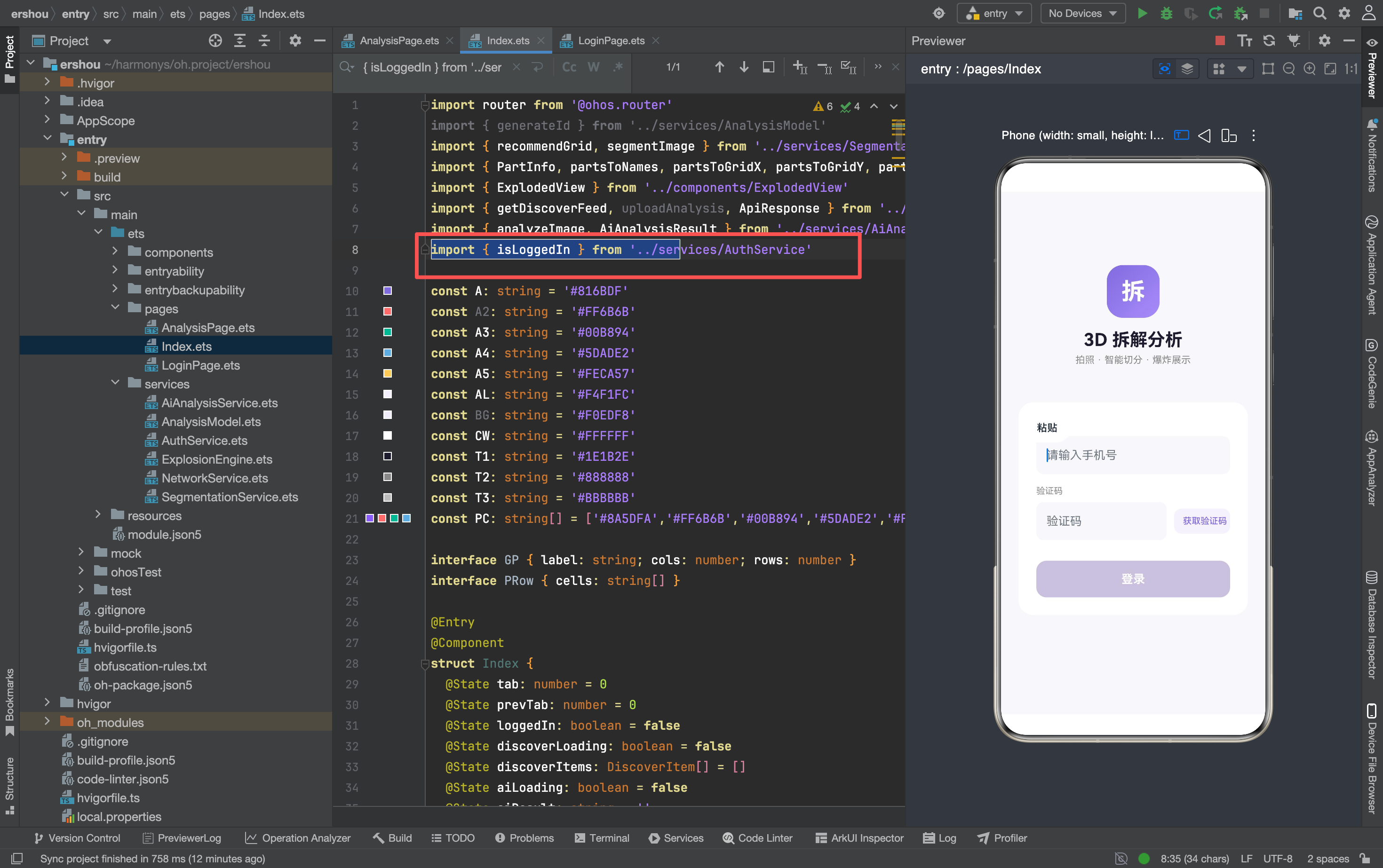
Task: Expand all in Project tree
Action: [239, 41]
